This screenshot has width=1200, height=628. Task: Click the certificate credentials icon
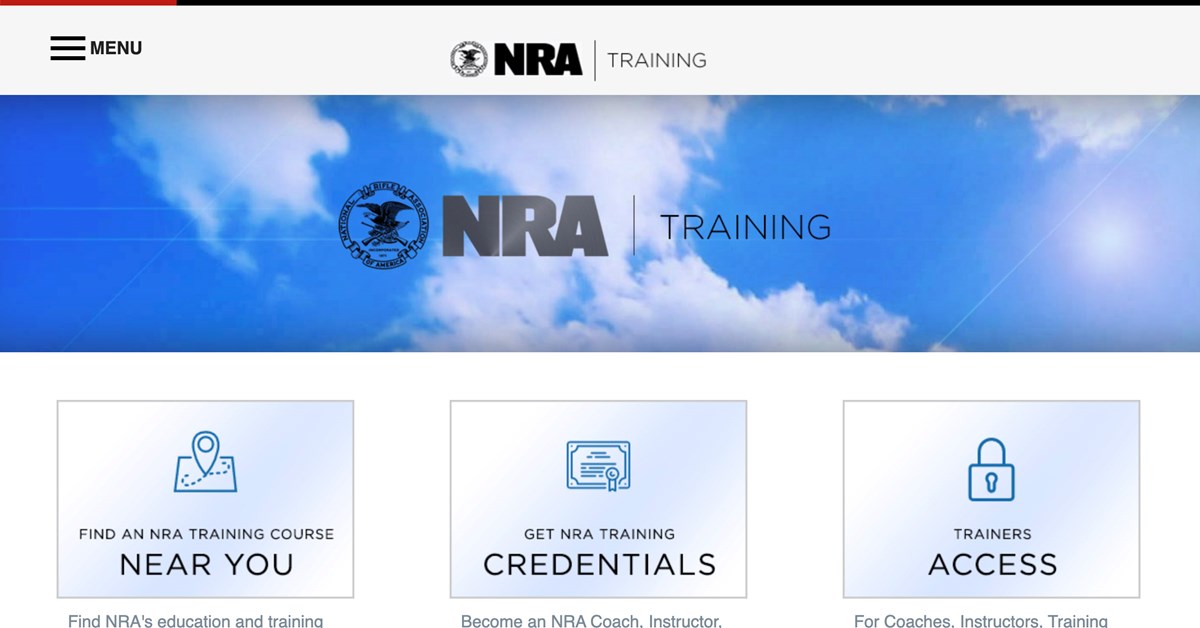598,466
